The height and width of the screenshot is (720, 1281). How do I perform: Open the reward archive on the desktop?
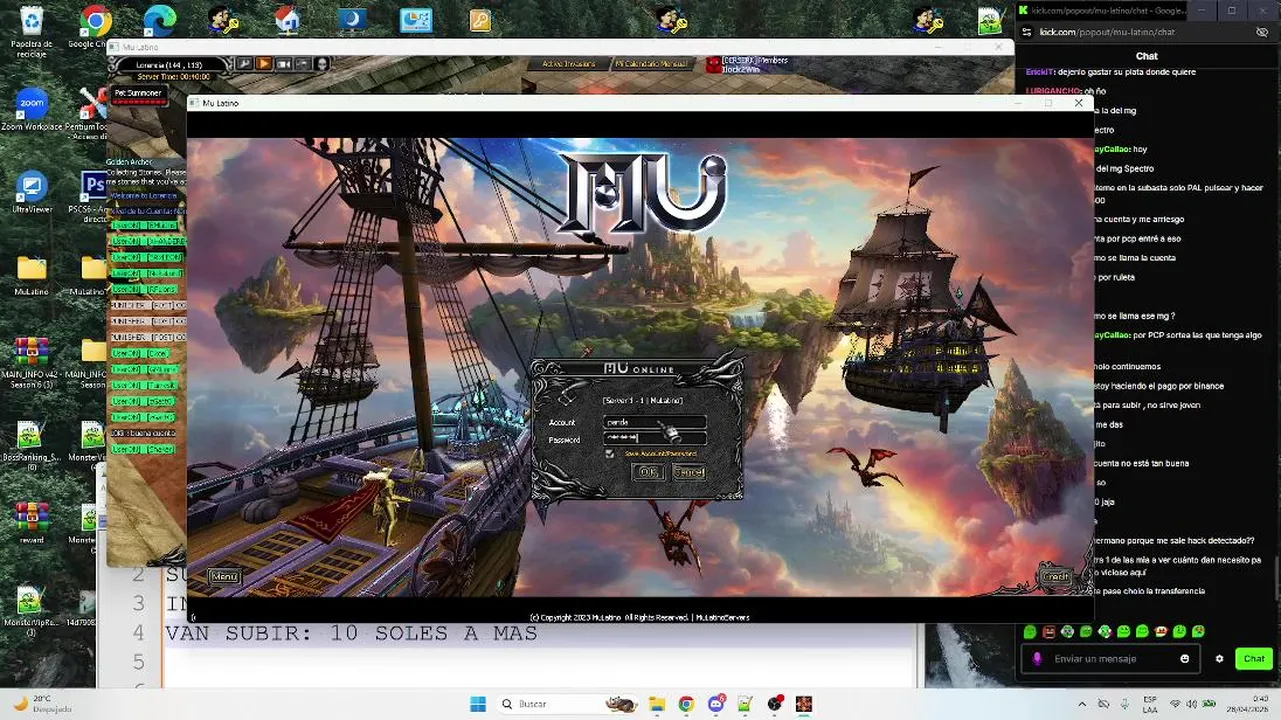(32, 522)
